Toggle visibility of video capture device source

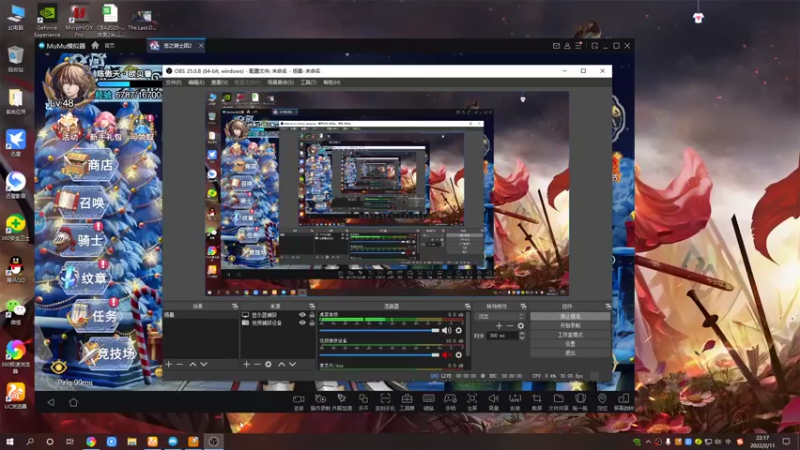click(x=302, y=323)
